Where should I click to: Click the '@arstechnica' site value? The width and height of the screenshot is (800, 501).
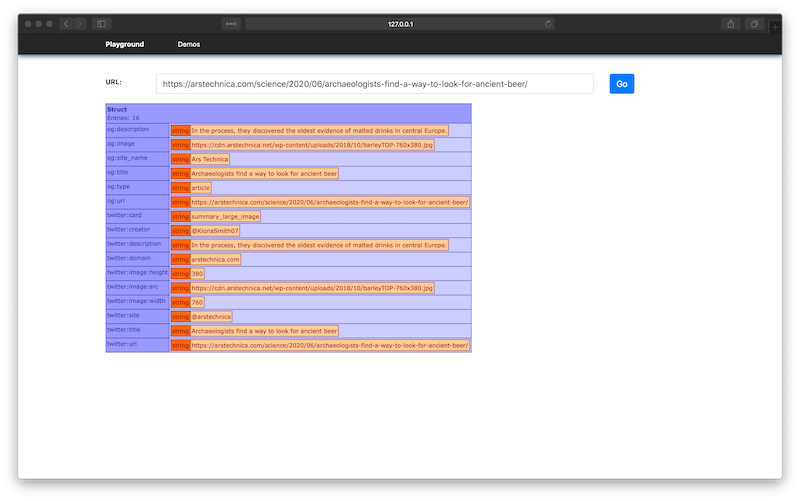pyautogui.click(x=211, y=316)
